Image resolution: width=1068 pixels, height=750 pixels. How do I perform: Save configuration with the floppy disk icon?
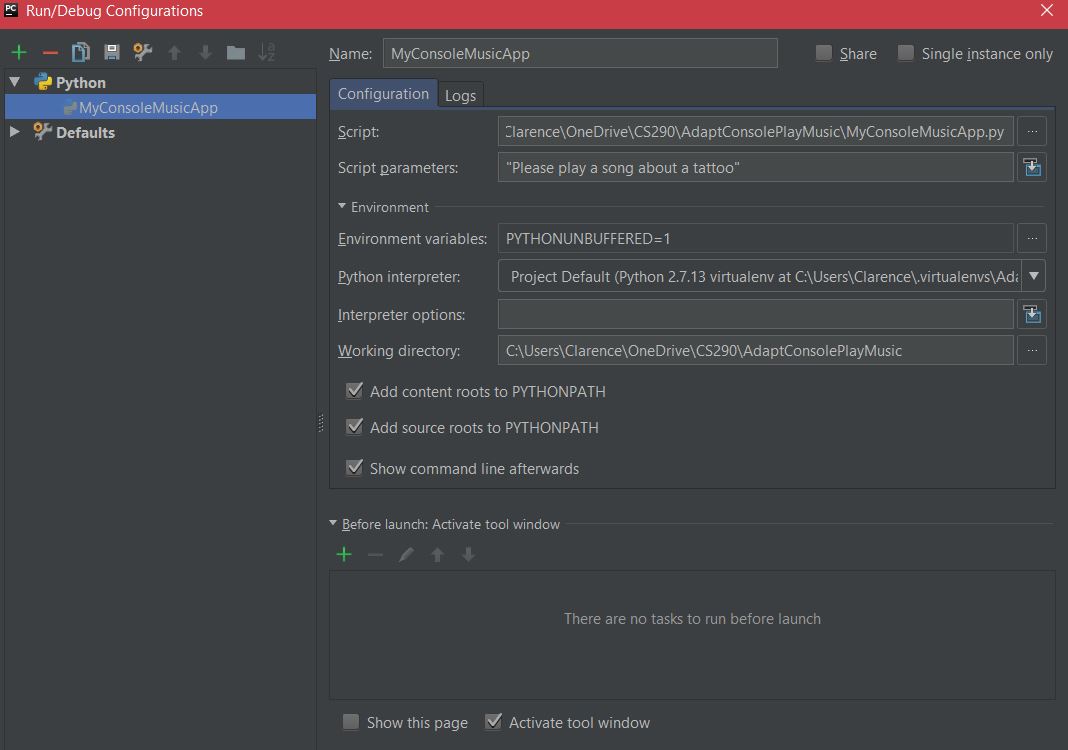click(112, 53)
